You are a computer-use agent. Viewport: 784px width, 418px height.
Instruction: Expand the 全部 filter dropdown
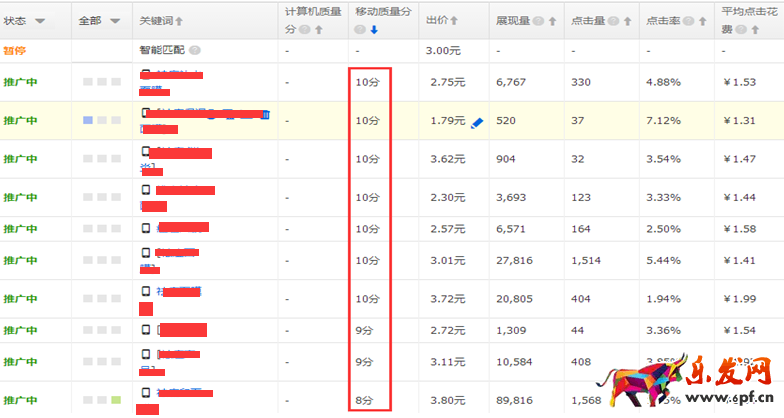(115, 20)
